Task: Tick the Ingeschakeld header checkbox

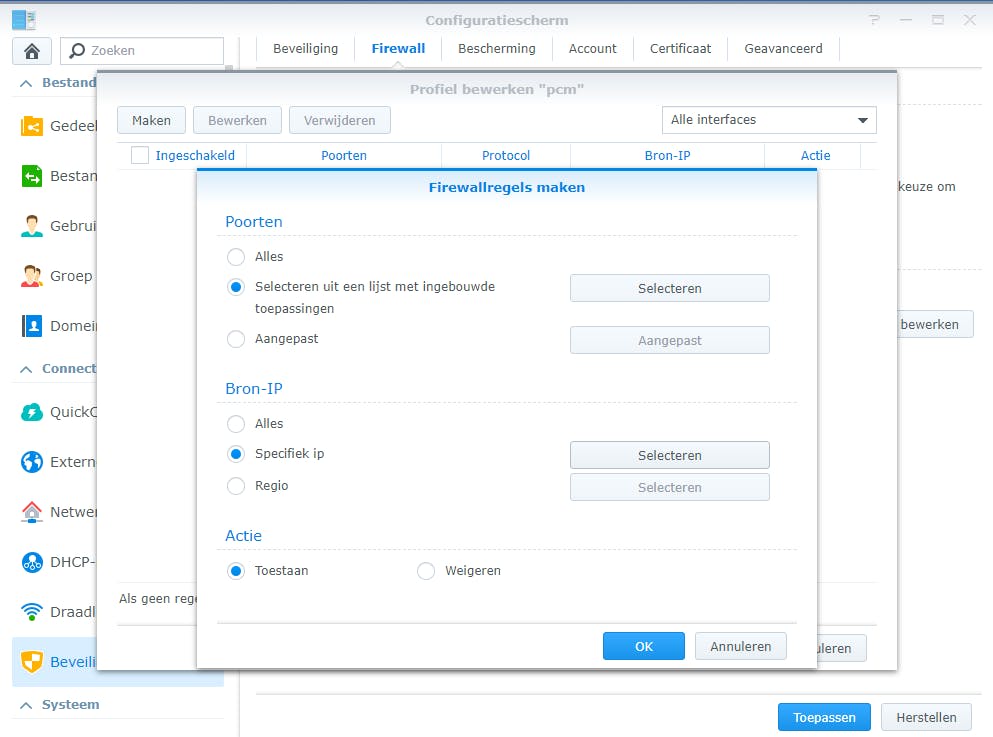Action: [x=139, y=155]
